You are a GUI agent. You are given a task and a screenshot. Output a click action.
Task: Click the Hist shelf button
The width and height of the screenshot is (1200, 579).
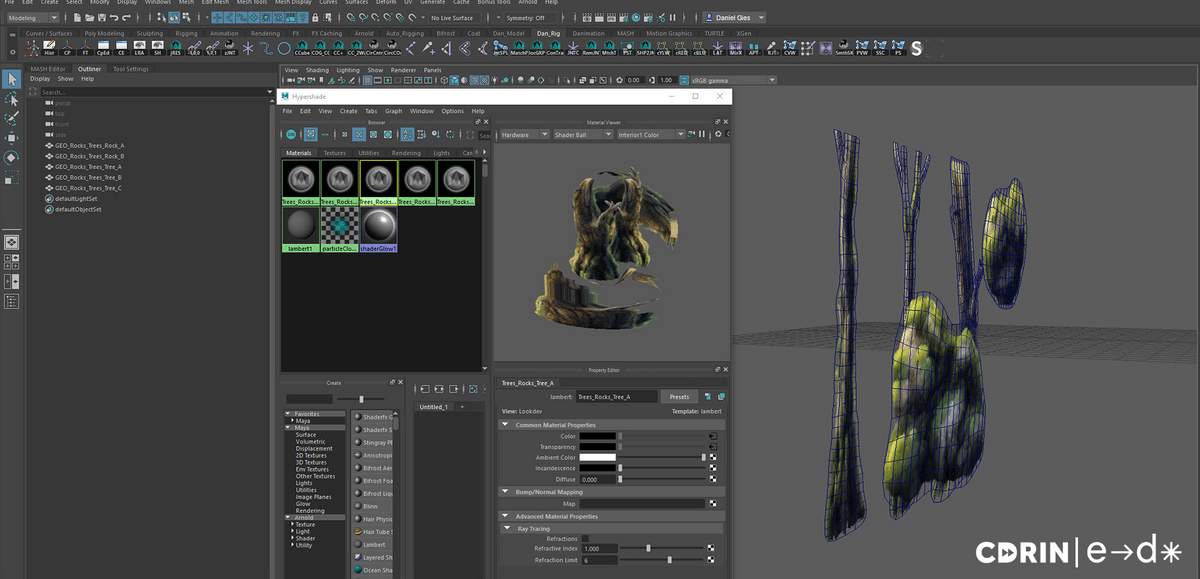[x=49, y=48]
